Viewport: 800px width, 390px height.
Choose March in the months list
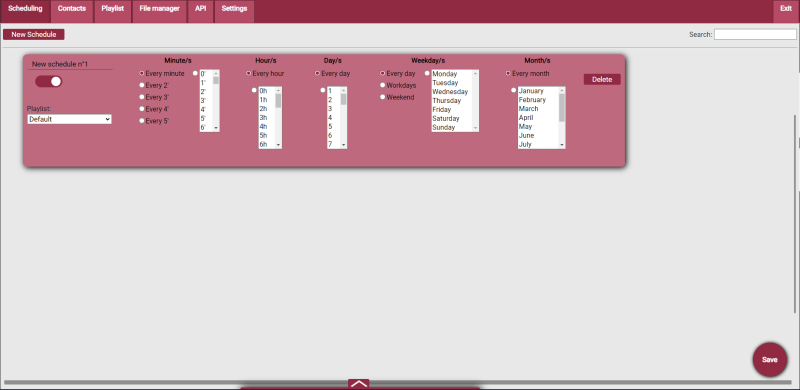[x=538, y=109]
